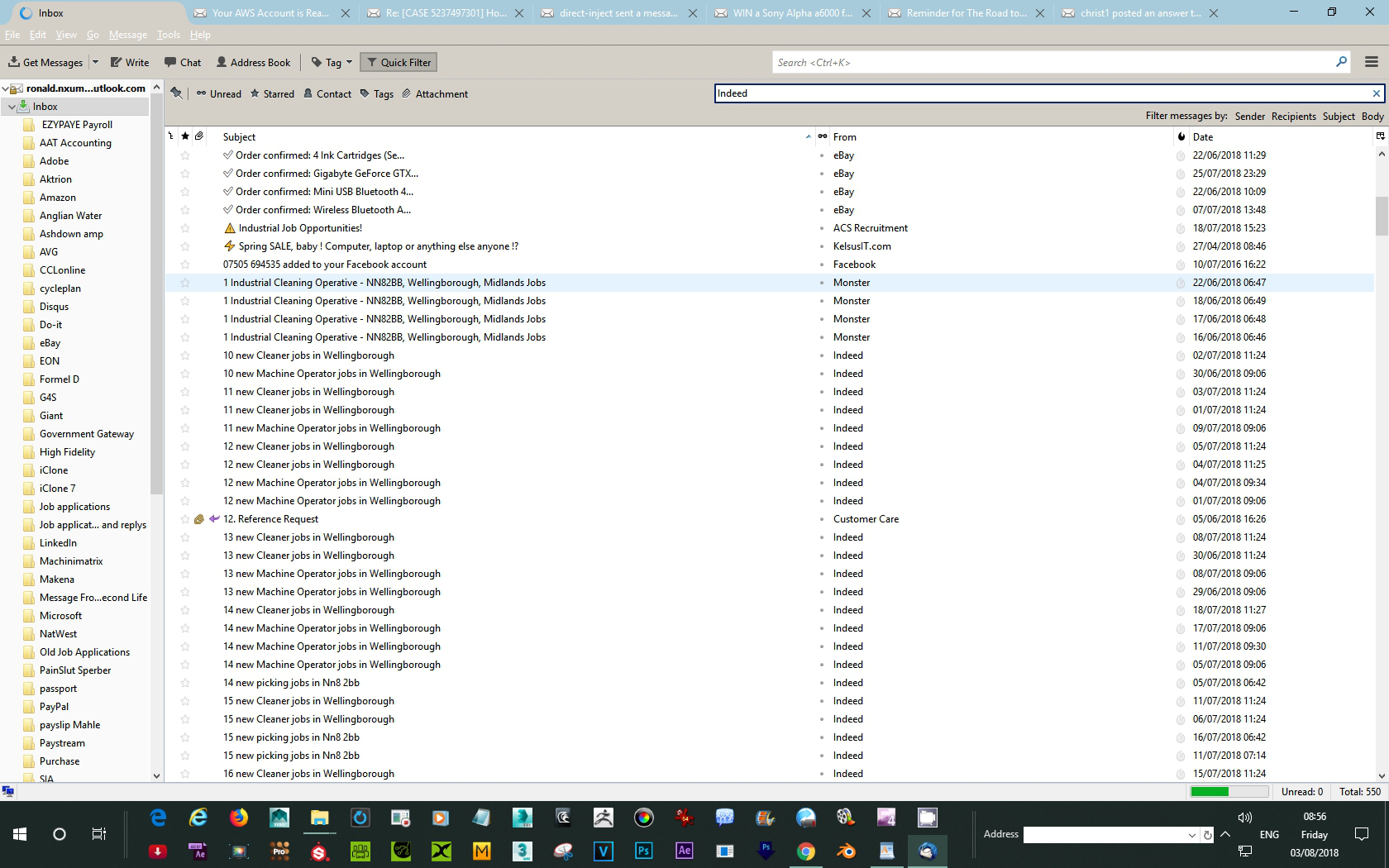Open Chat from the toolbar
The image size is (1389, 868).
[183, 63]
